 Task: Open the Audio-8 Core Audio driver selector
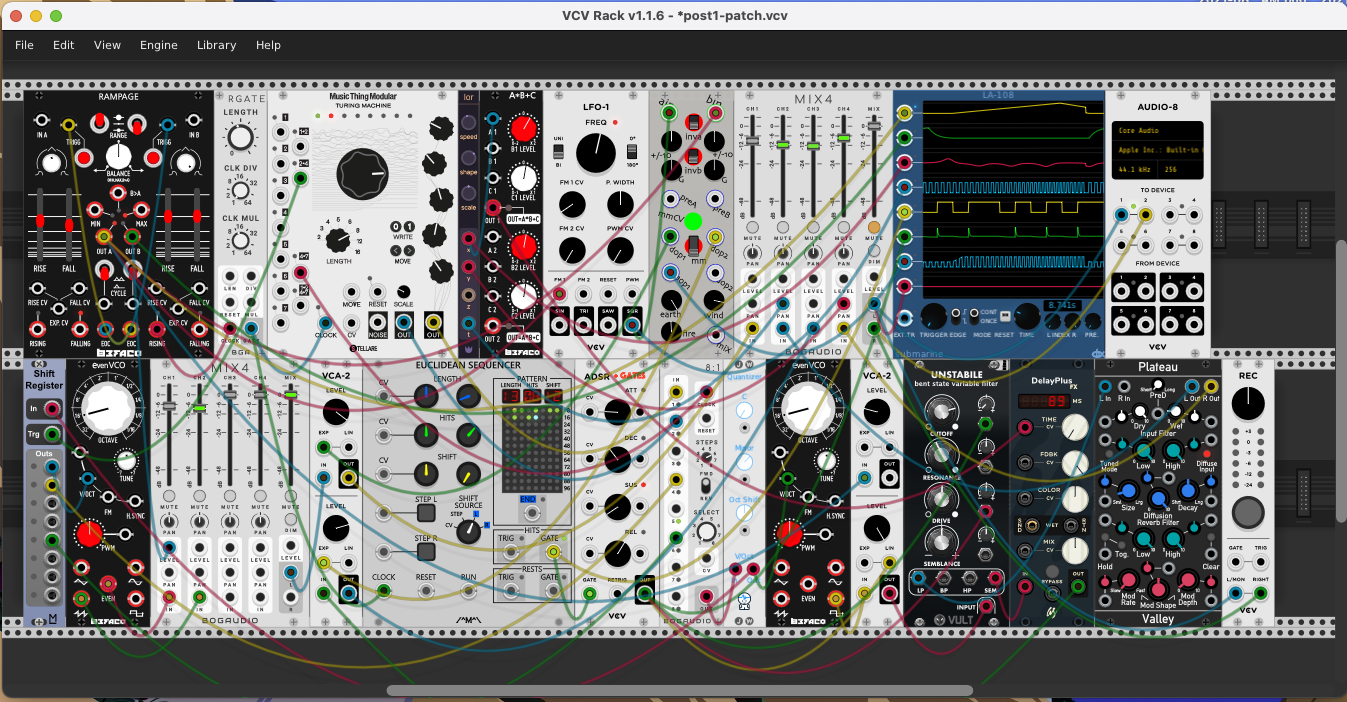(1157, 130)
